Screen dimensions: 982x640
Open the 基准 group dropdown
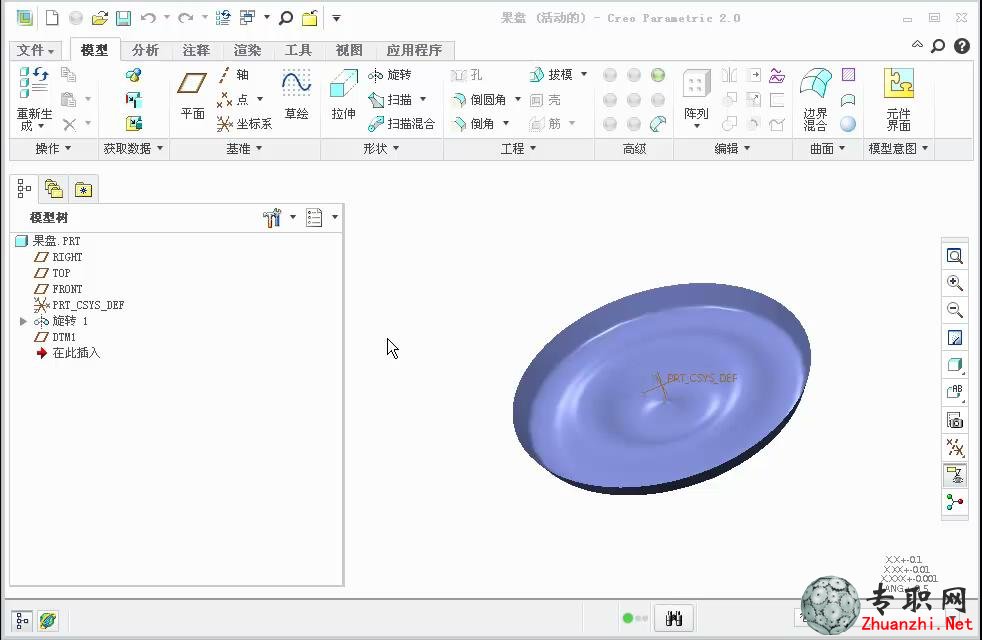coord(244,148)
